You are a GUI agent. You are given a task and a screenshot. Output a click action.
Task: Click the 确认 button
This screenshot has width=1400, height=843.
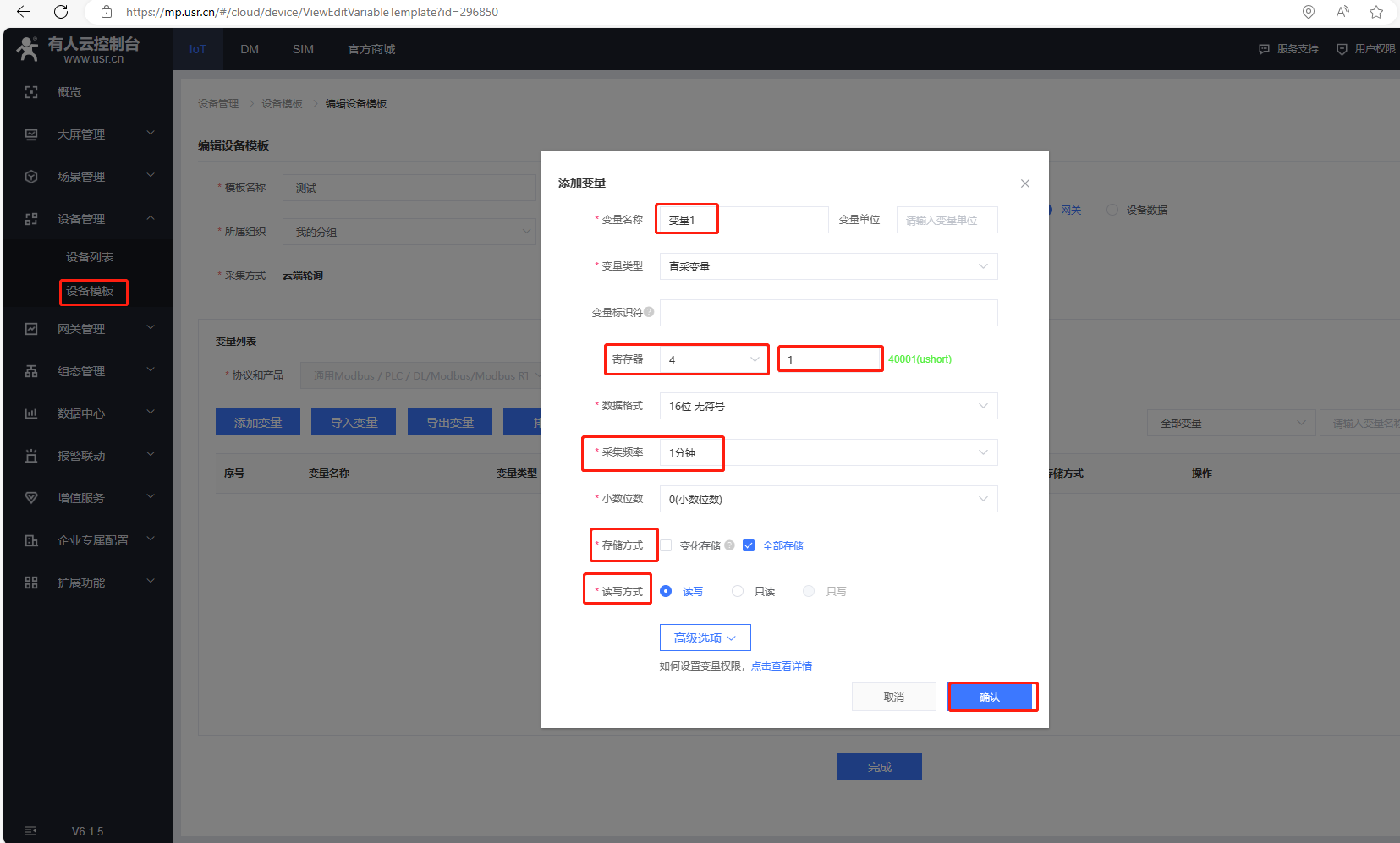click(x=990, y=697)
